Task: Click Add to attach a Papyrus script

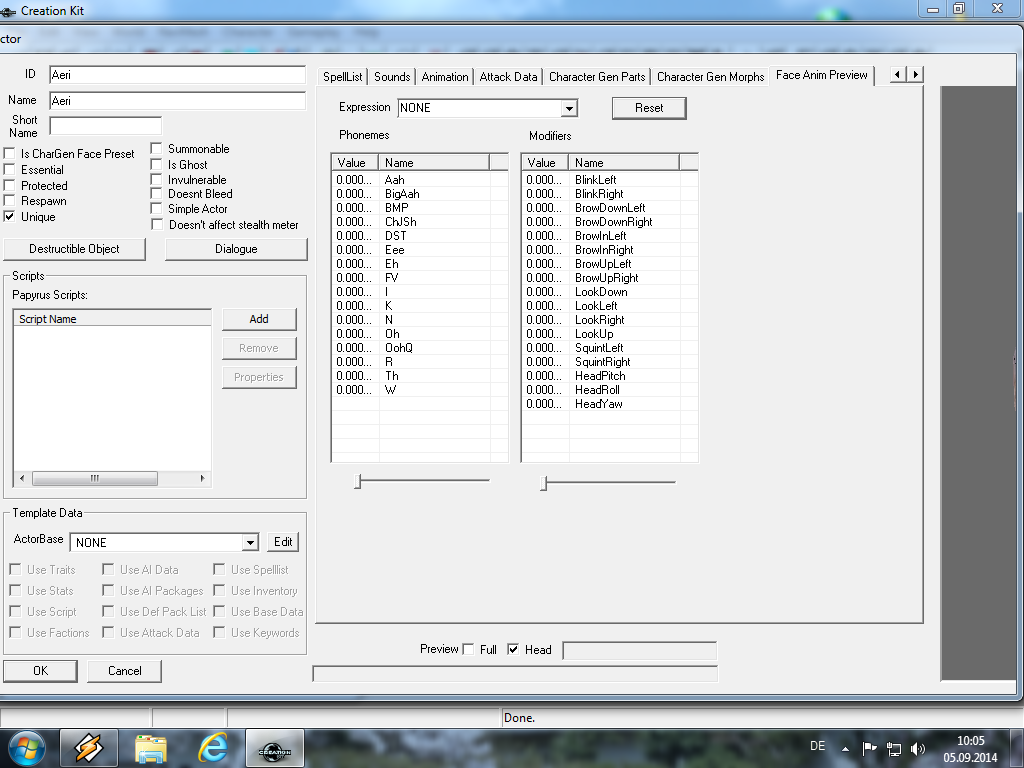Action: click(259, 319)
